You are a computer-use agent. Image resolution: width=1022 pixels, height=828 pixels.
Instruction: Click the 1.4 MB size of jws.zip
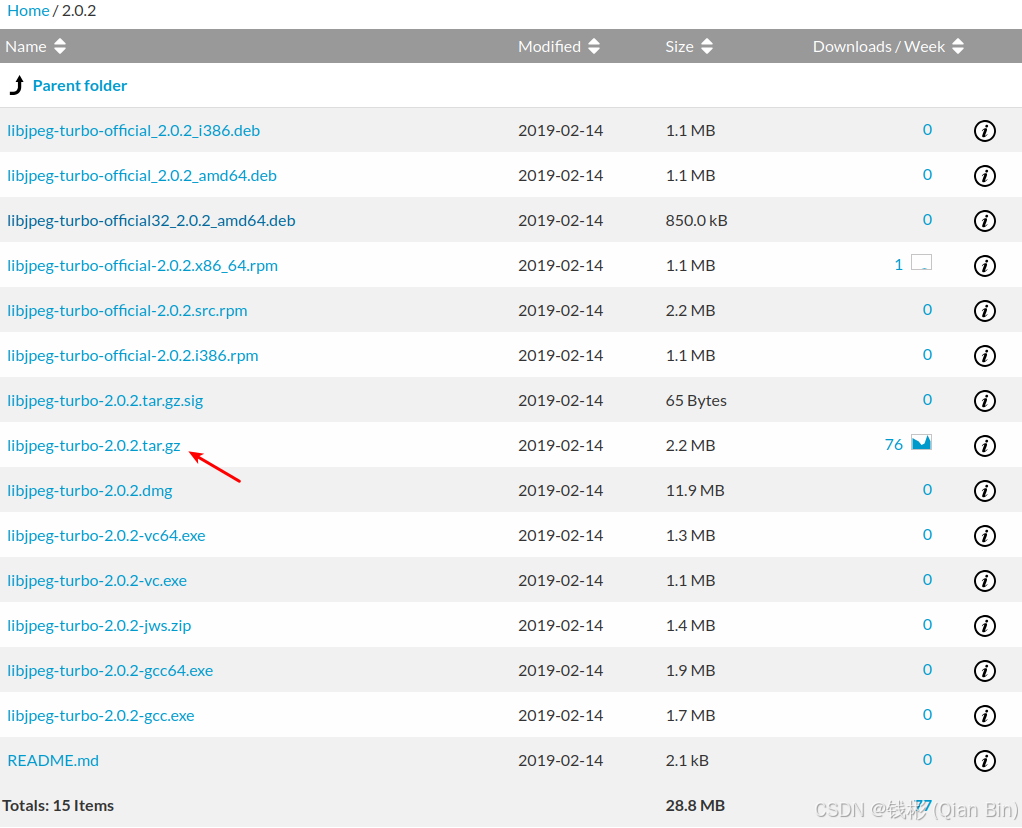pyautogui.click(x=690, y=625)
